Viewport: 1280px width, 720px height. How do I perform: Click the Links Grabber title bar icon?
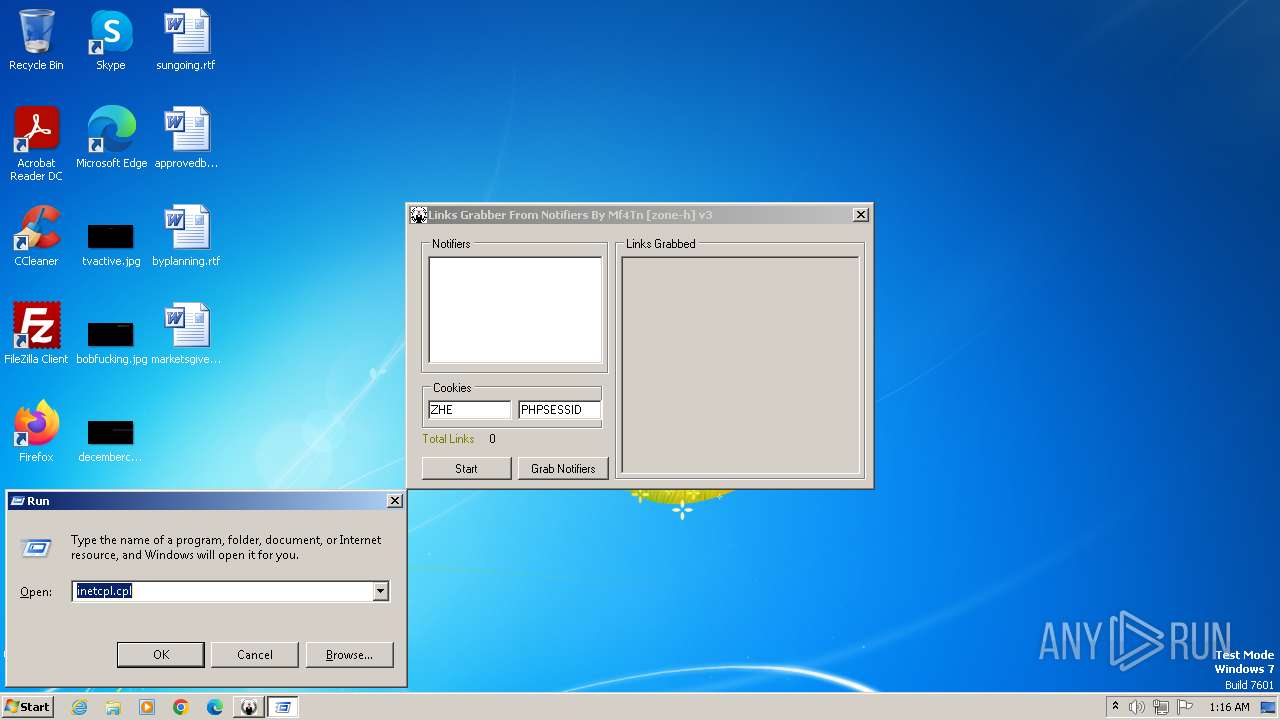point(419,215)
